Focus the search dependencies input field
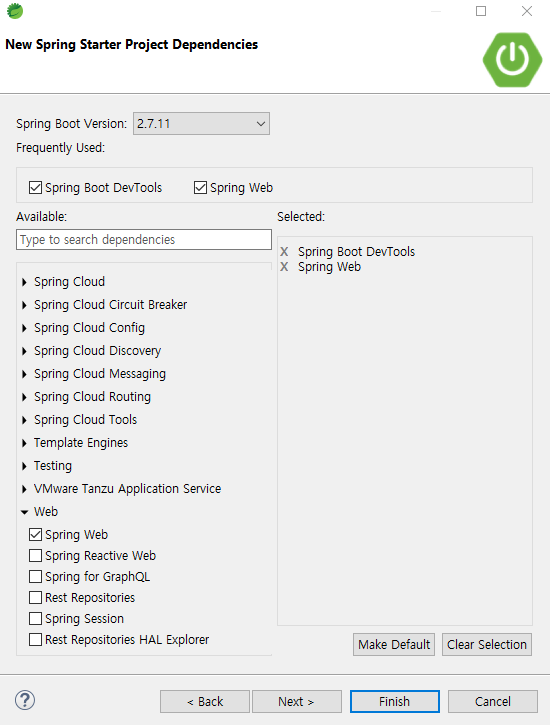Screen dimensions: 550x725 pos(144,240)
